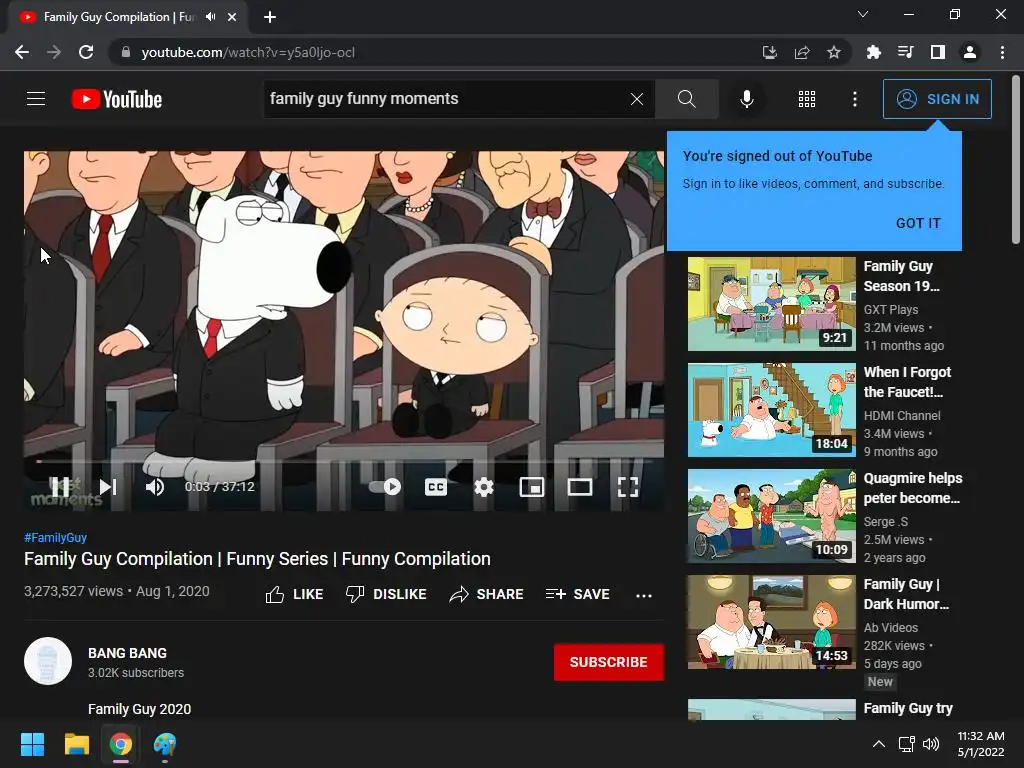Open the Chrome three-dot menu
Image resolution: width=1024 pixels, height=768 pixels.
pyautogui.click(x=1002, y=52)
